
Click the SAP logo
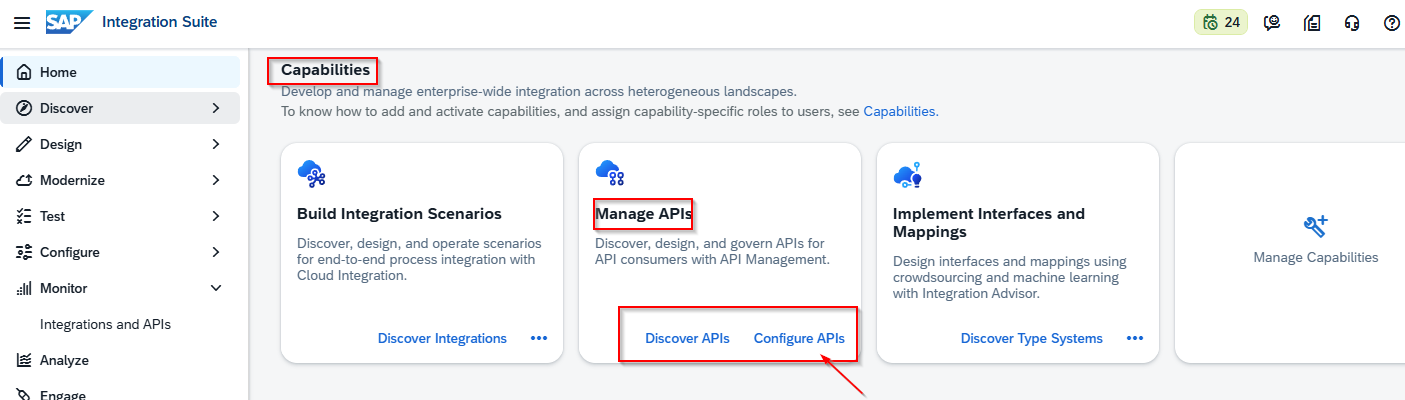[x=69, y=22]
